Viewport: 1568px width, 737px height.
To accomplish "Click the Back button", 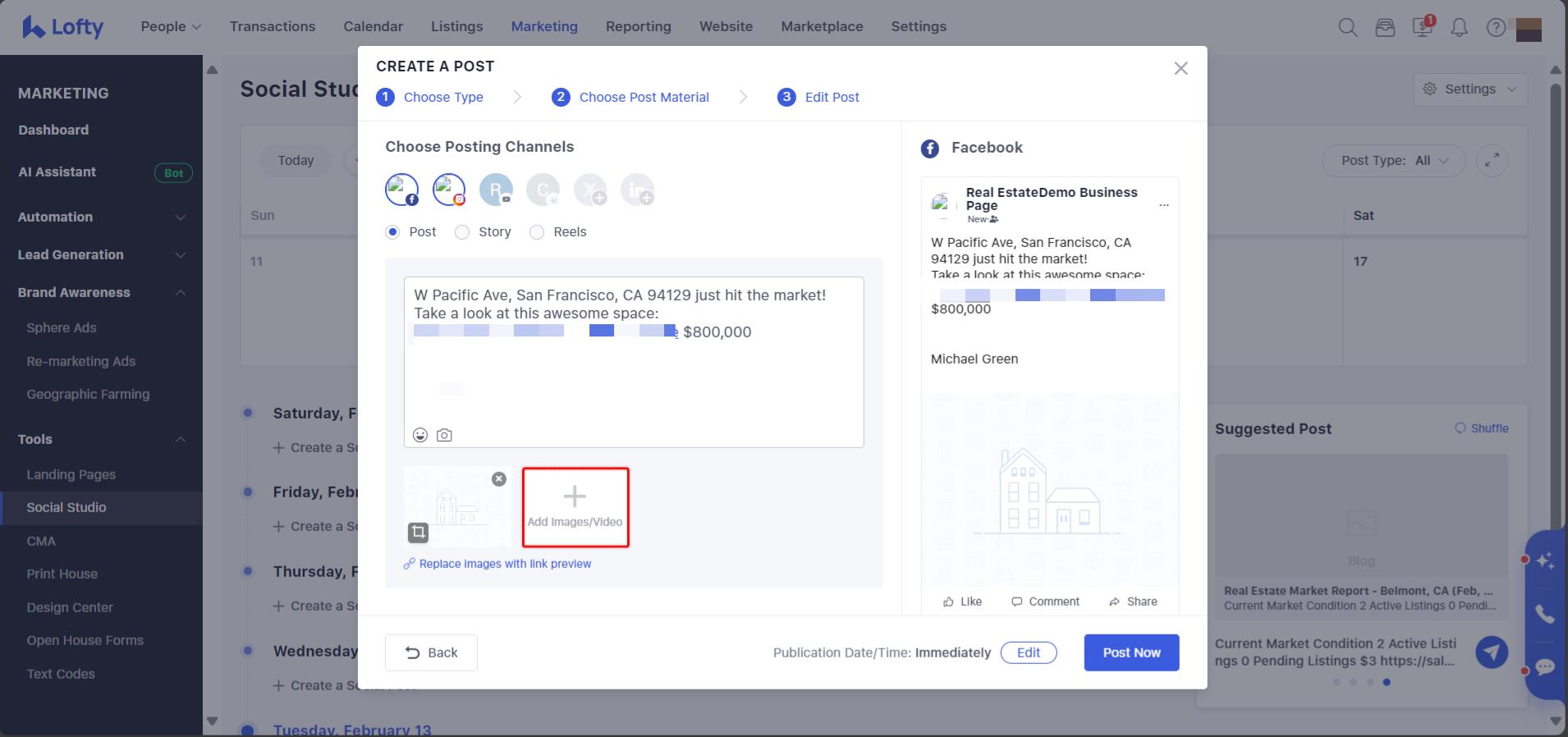I will 431,652.
